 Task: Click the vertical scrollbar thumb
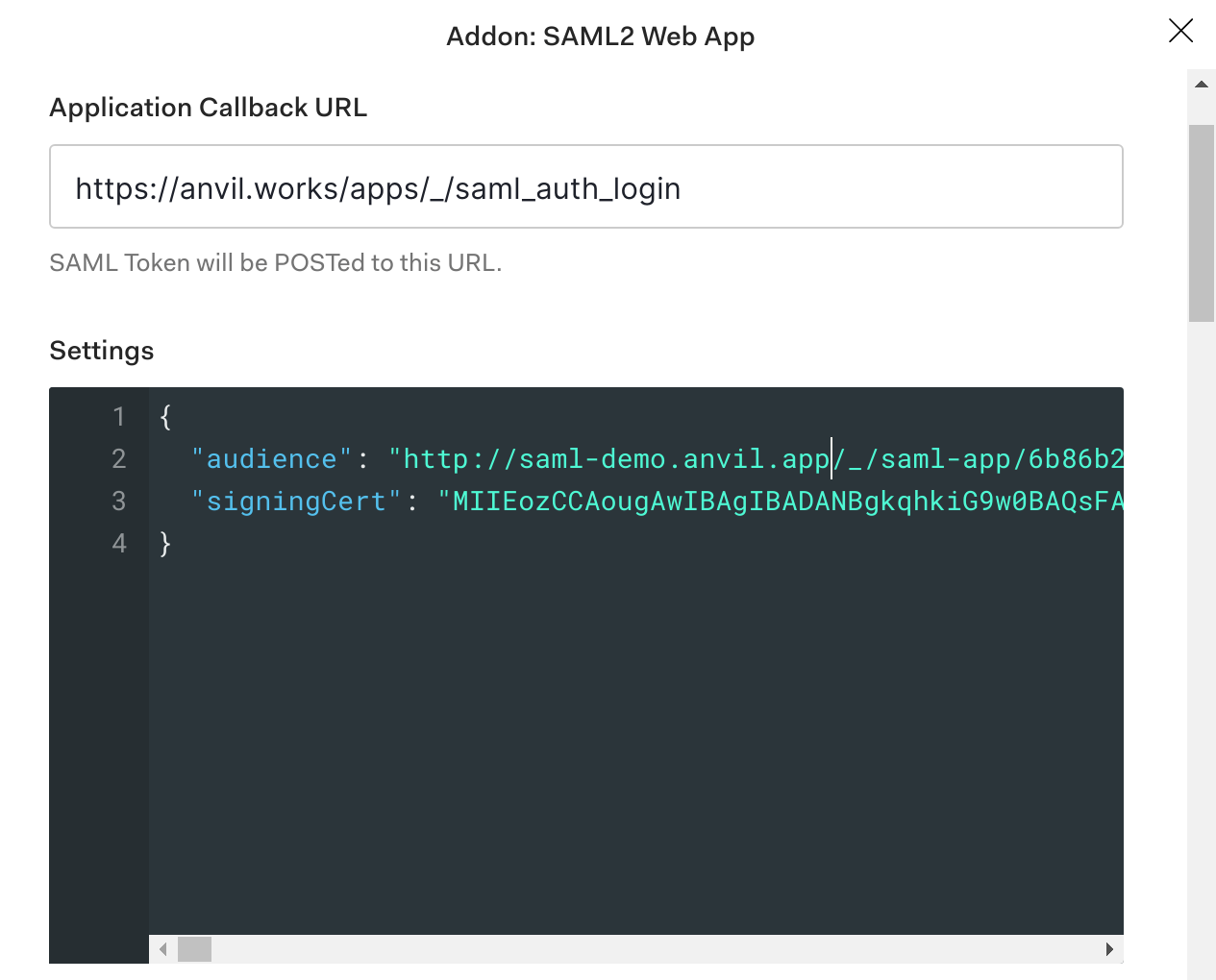click(x=1202, y=221)
